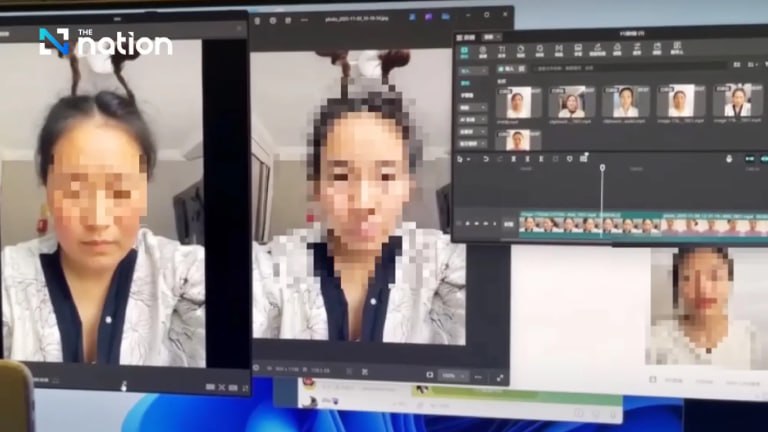The image size is (768, 432).
Task: Expand the pointer selection tool dropdown arrow
Action: [470, 159]
